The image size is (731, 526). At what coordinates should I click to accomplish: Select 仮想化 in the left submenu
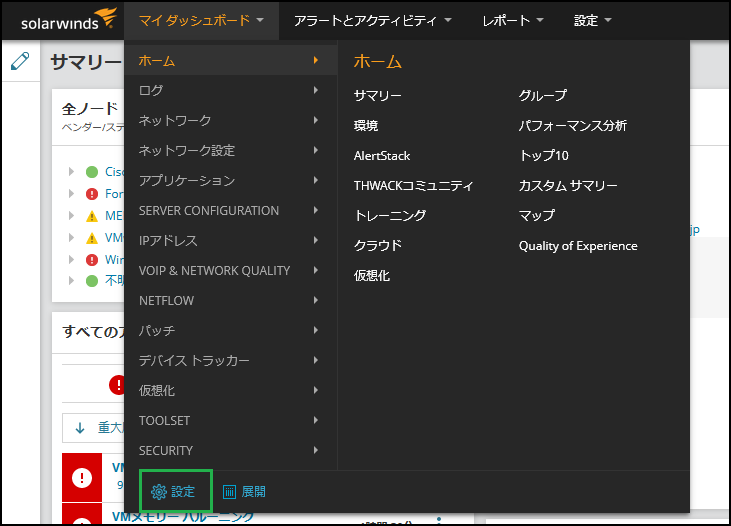(231, 390)
